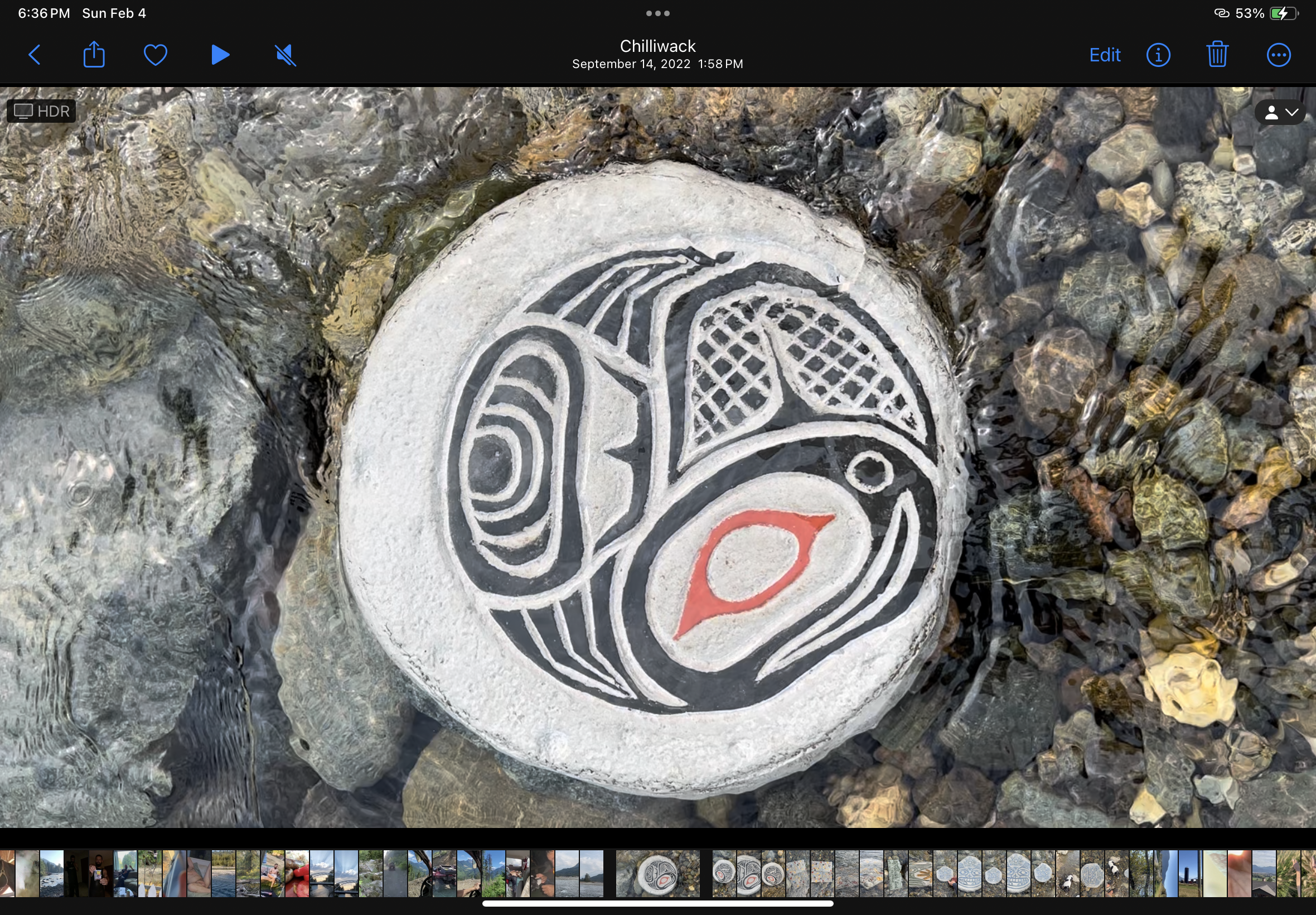Open the red ATV thumbnail

coord(444,874)
